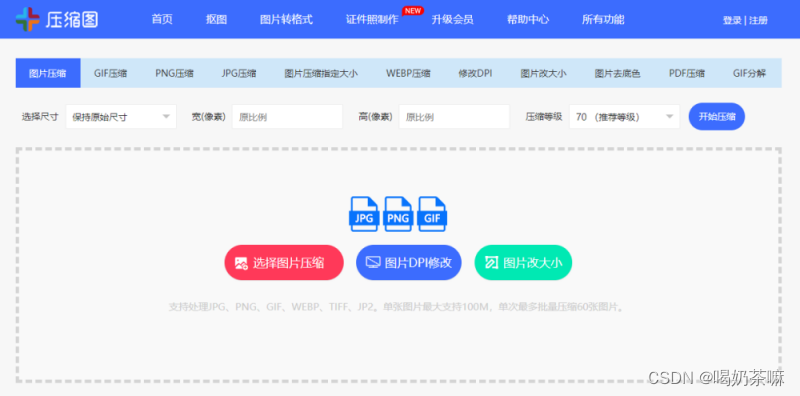Switch to the JPG压缩 tab
This screenshot has height=396, width=800.
[x=239, y=73]
